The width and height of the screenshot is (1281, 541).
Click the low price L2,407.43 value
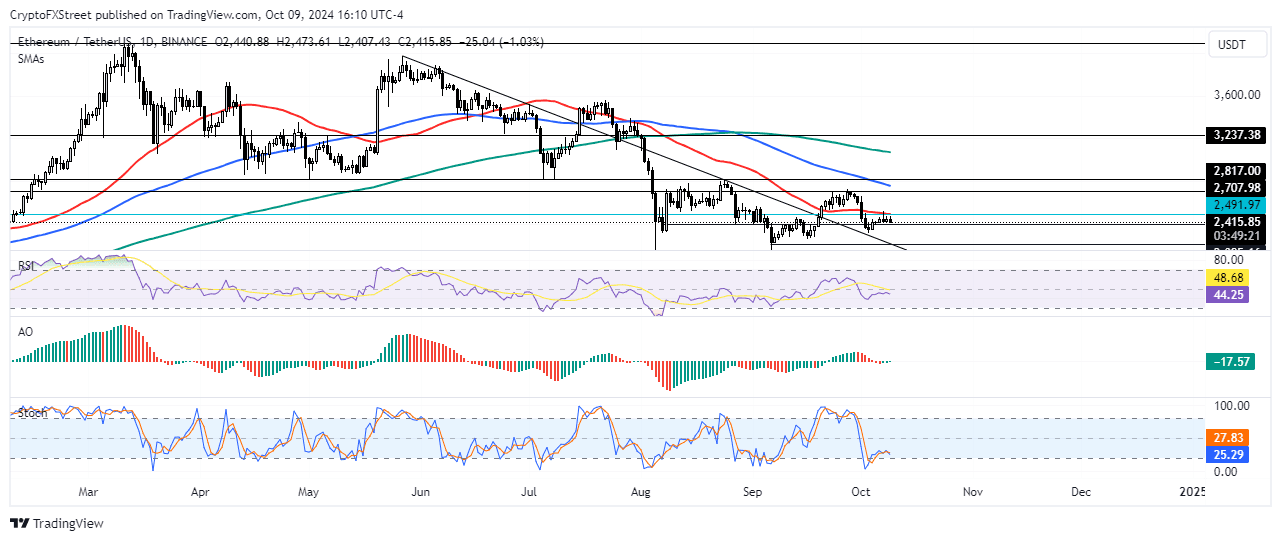click(366, 42)
